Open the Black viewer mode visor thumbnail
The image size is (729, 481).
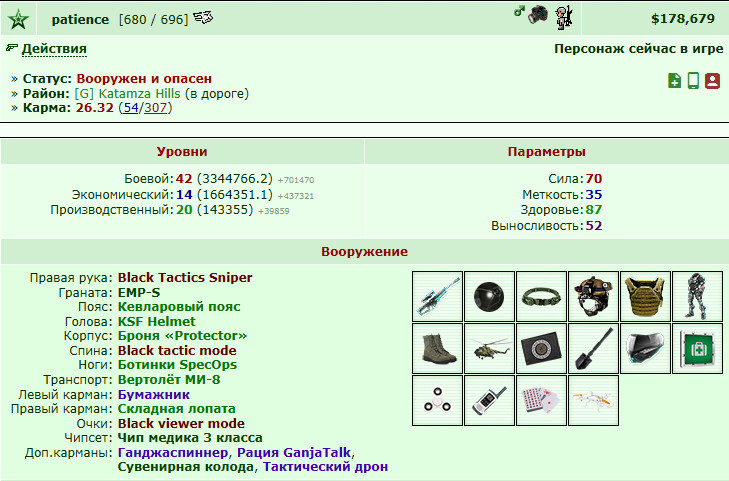pyautogui.click(x=645, y=349)
